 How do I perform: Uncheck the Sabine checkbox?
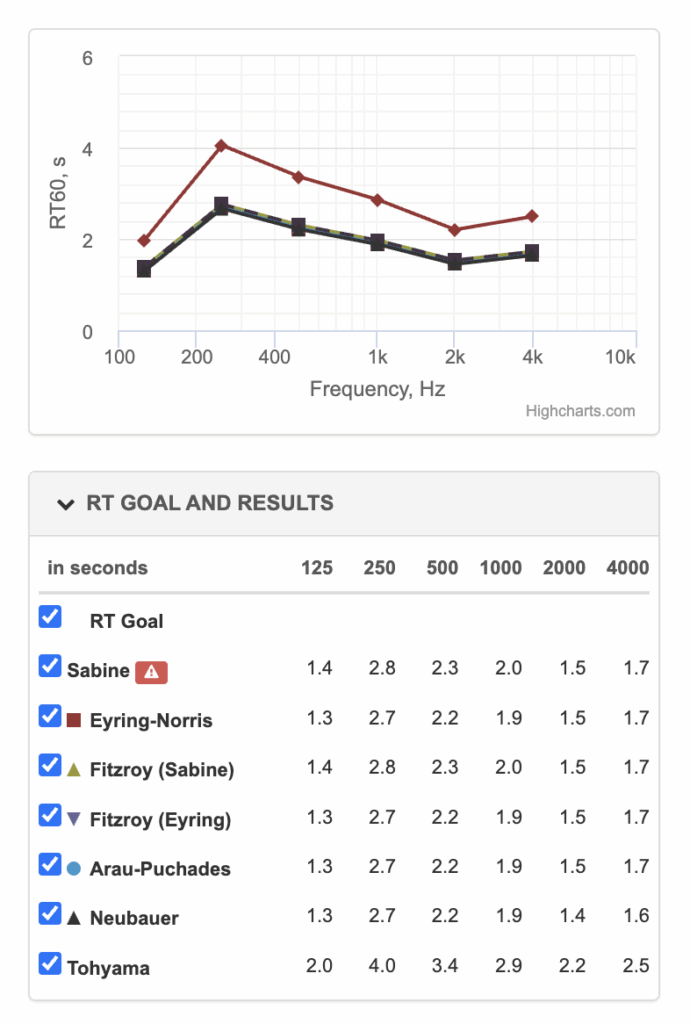tap(50, 666)
